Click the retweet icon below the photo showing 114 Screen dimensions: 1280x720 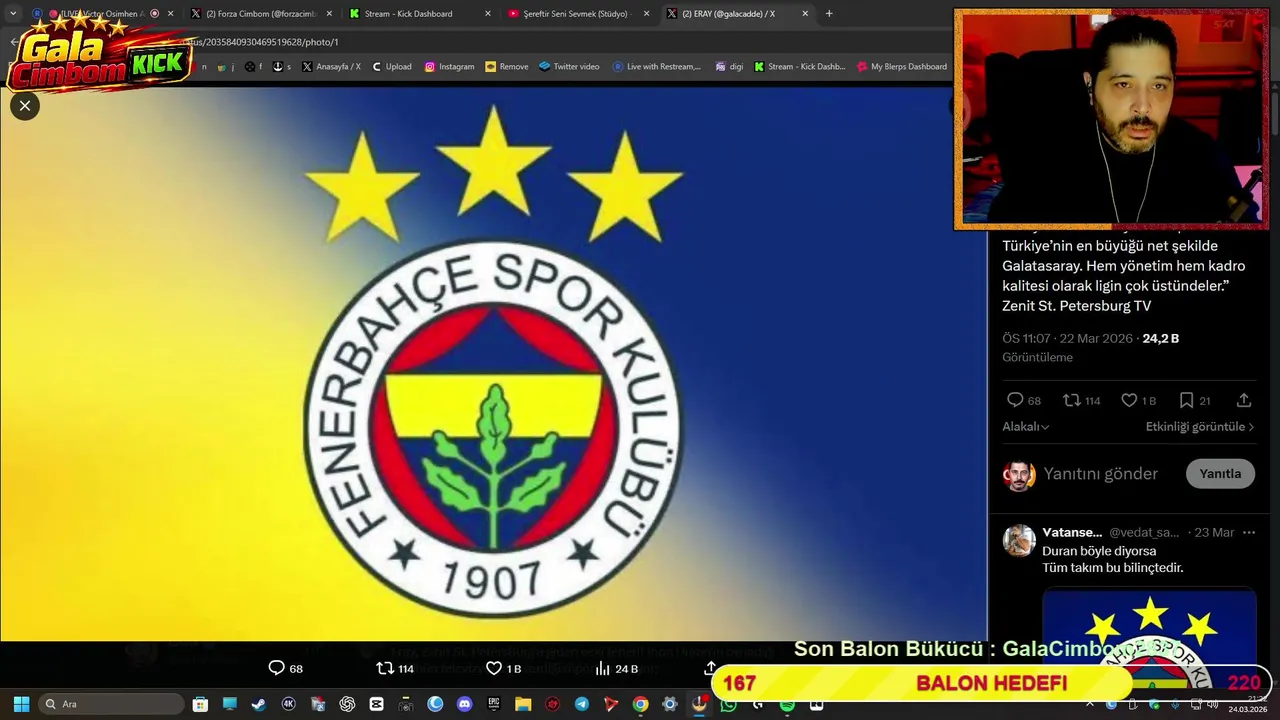click(x=384, y=668)
